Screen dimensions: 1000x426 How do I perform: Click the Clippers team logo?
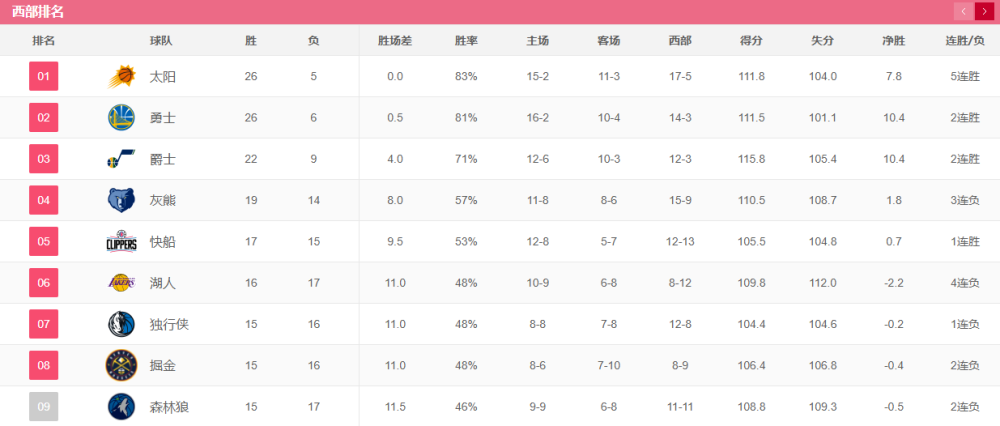[121, 242]
